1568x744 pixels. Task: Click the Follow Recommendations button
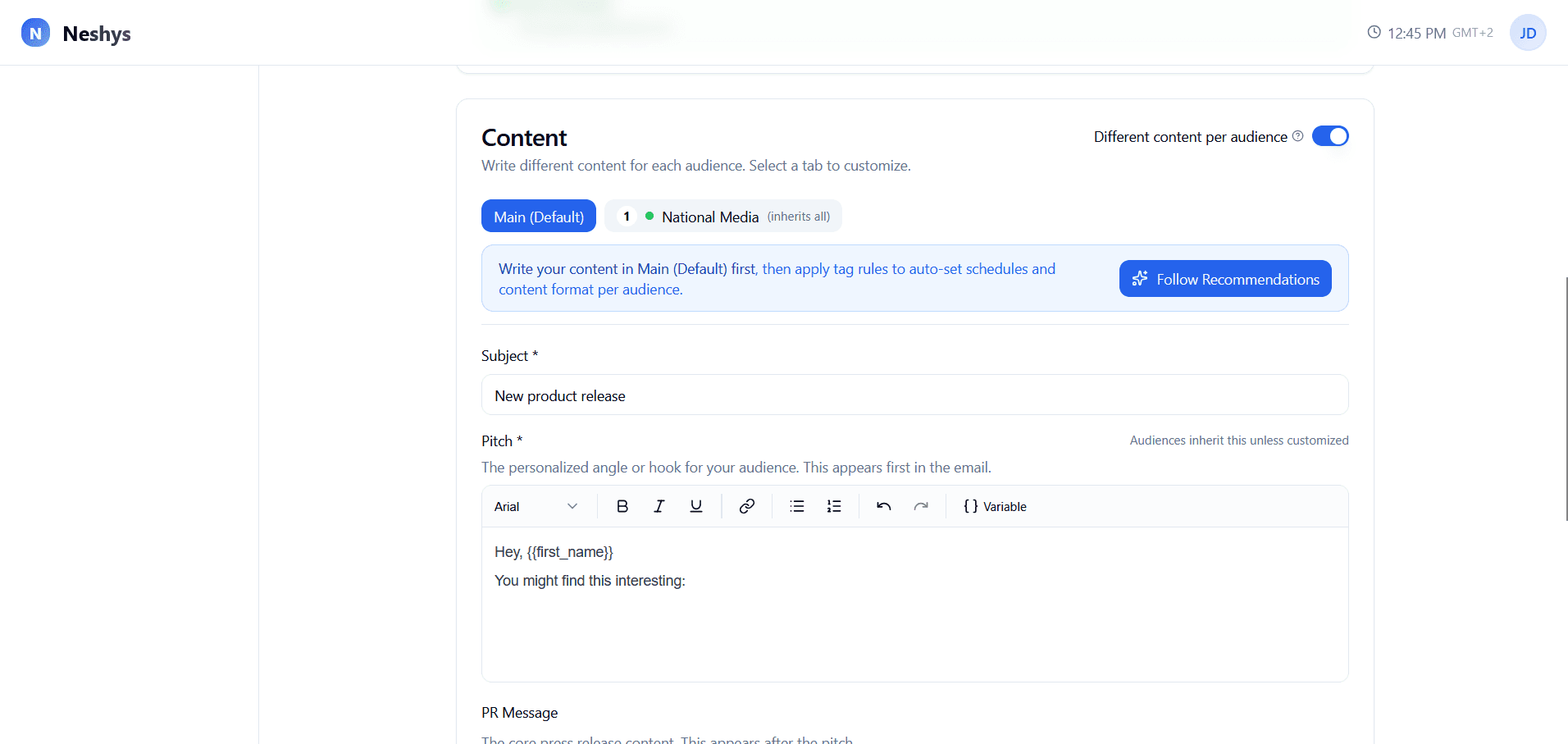click(1224, 278)
